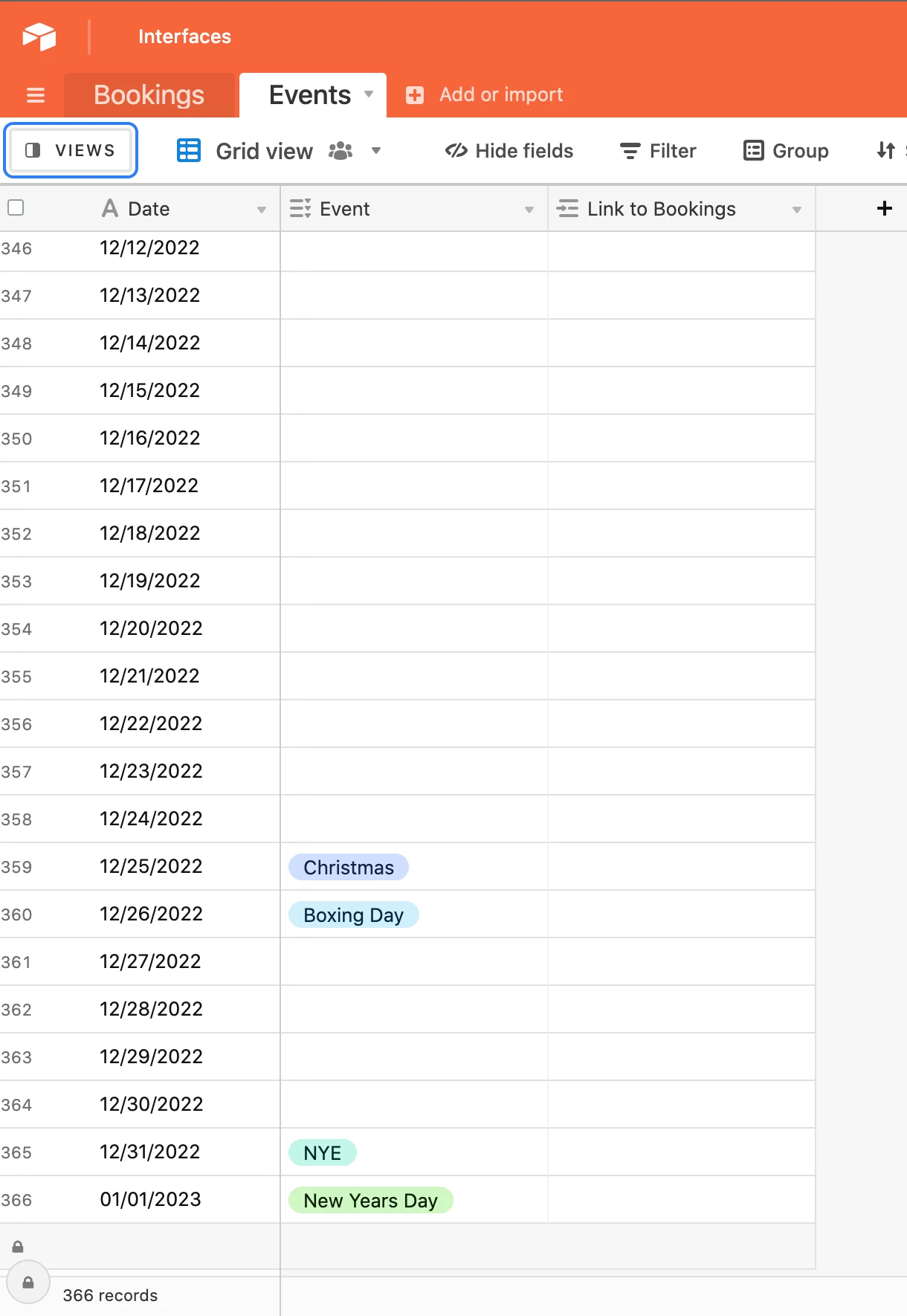Click the Event column header

point(414,208)
